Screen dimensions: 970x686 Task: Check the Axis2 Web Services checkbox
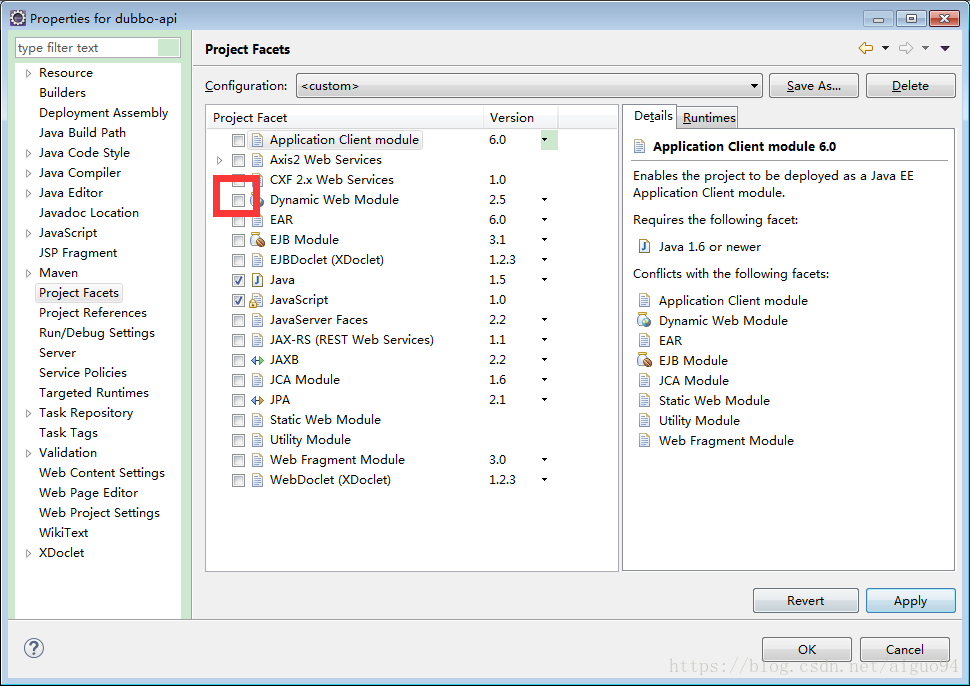(x=238, y=160)
